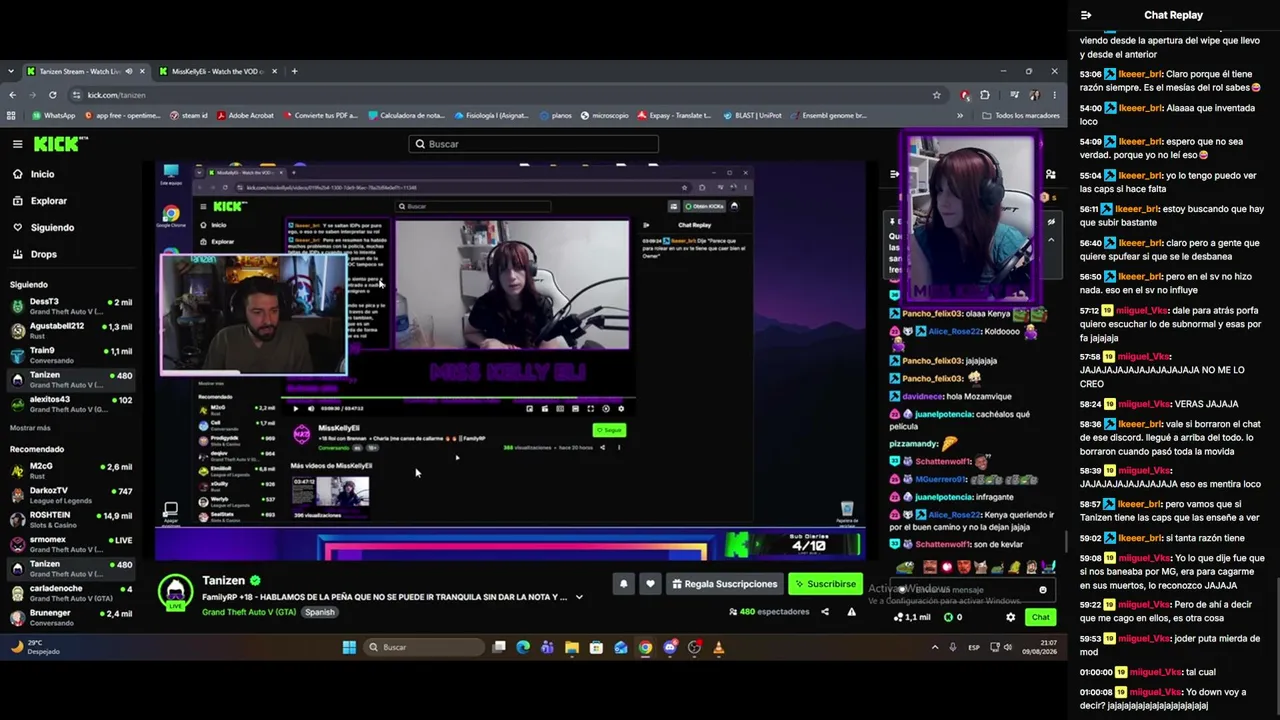This screenshot has width=1280, height=720.
Task: Open Chrome tab search dropdown arrow
Action: tap(10, 71)
